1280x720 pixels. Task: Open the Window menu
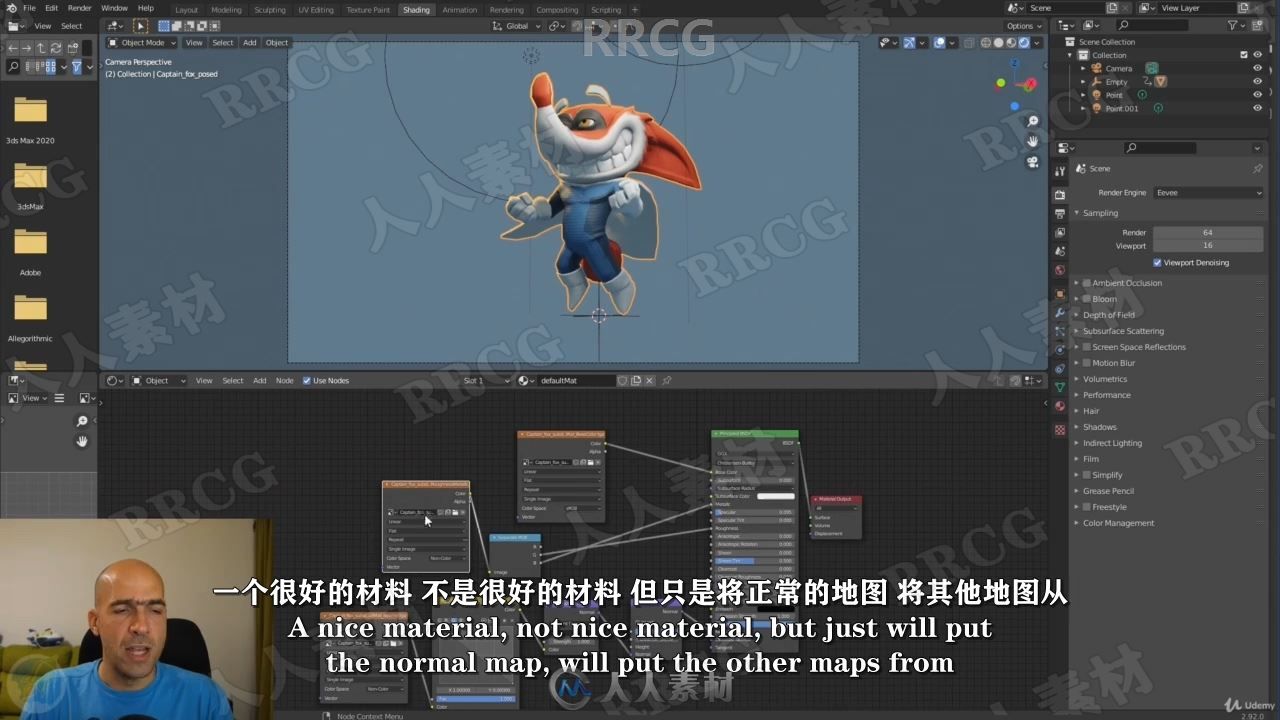(x=114, y=8)
